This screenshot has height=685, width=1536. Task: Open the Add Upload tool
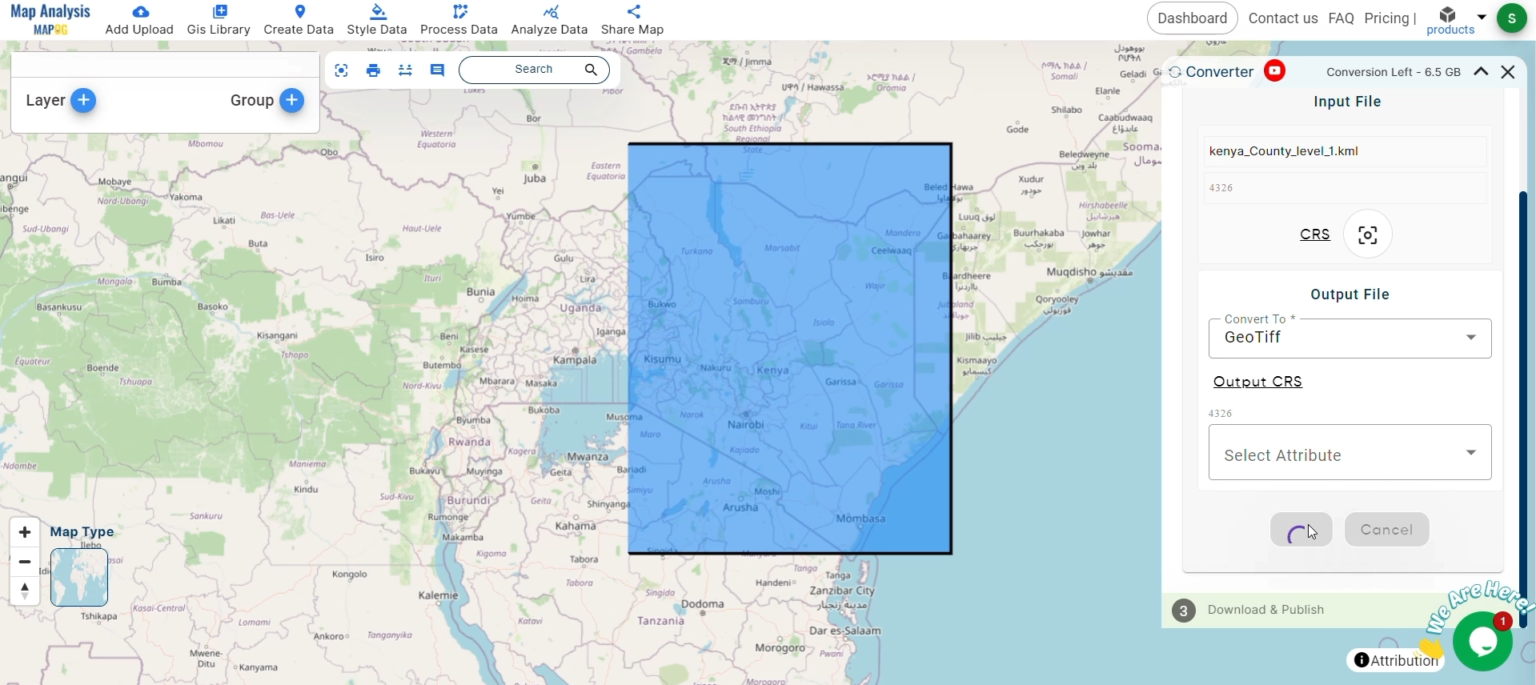[139, 18]
